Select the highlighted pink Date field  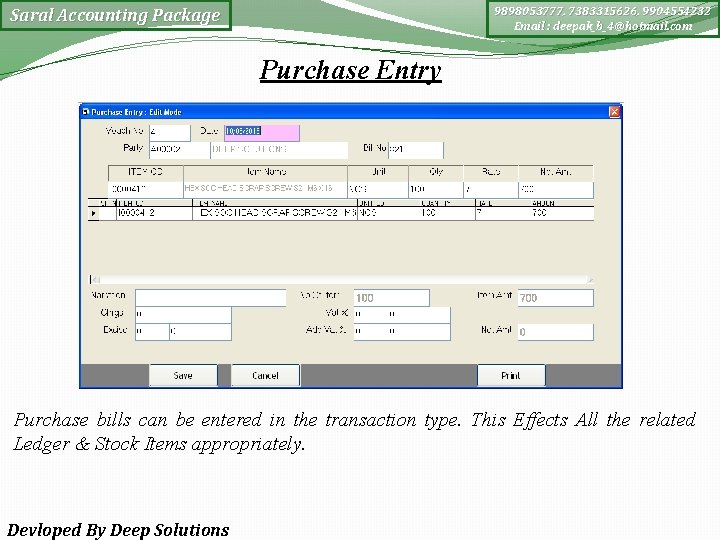(262, 132)
